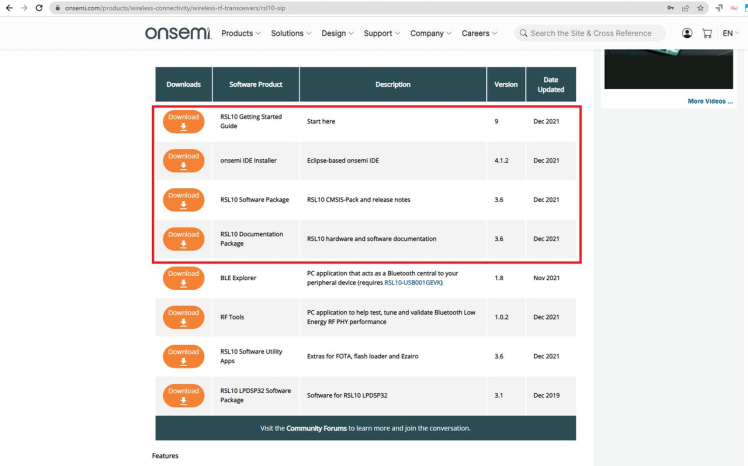The image size is (748, 466).
Task: Open the user account icon
Action: pyautogui.click(x=687, y=33)
